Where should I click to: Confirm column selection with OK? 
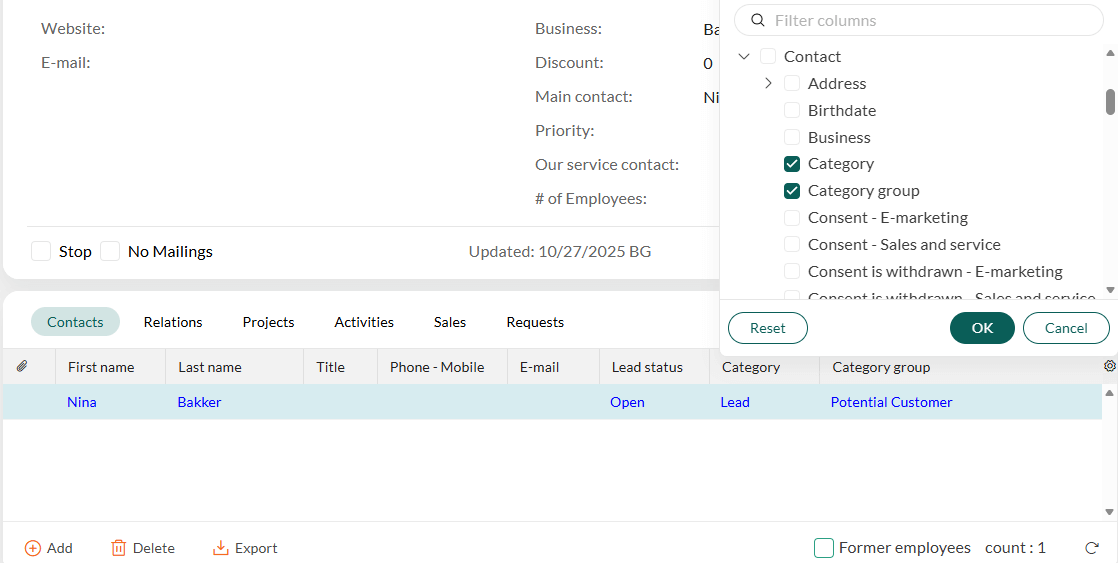[x=982, y=328]
